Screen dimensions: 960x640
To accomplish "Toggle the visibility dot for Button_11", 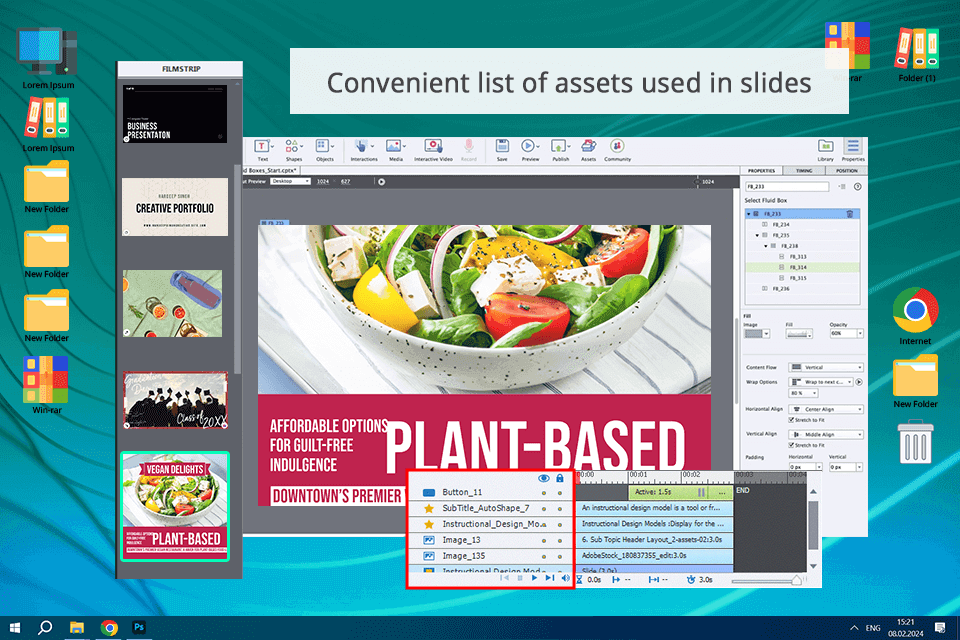I will (x=544, y=493).
